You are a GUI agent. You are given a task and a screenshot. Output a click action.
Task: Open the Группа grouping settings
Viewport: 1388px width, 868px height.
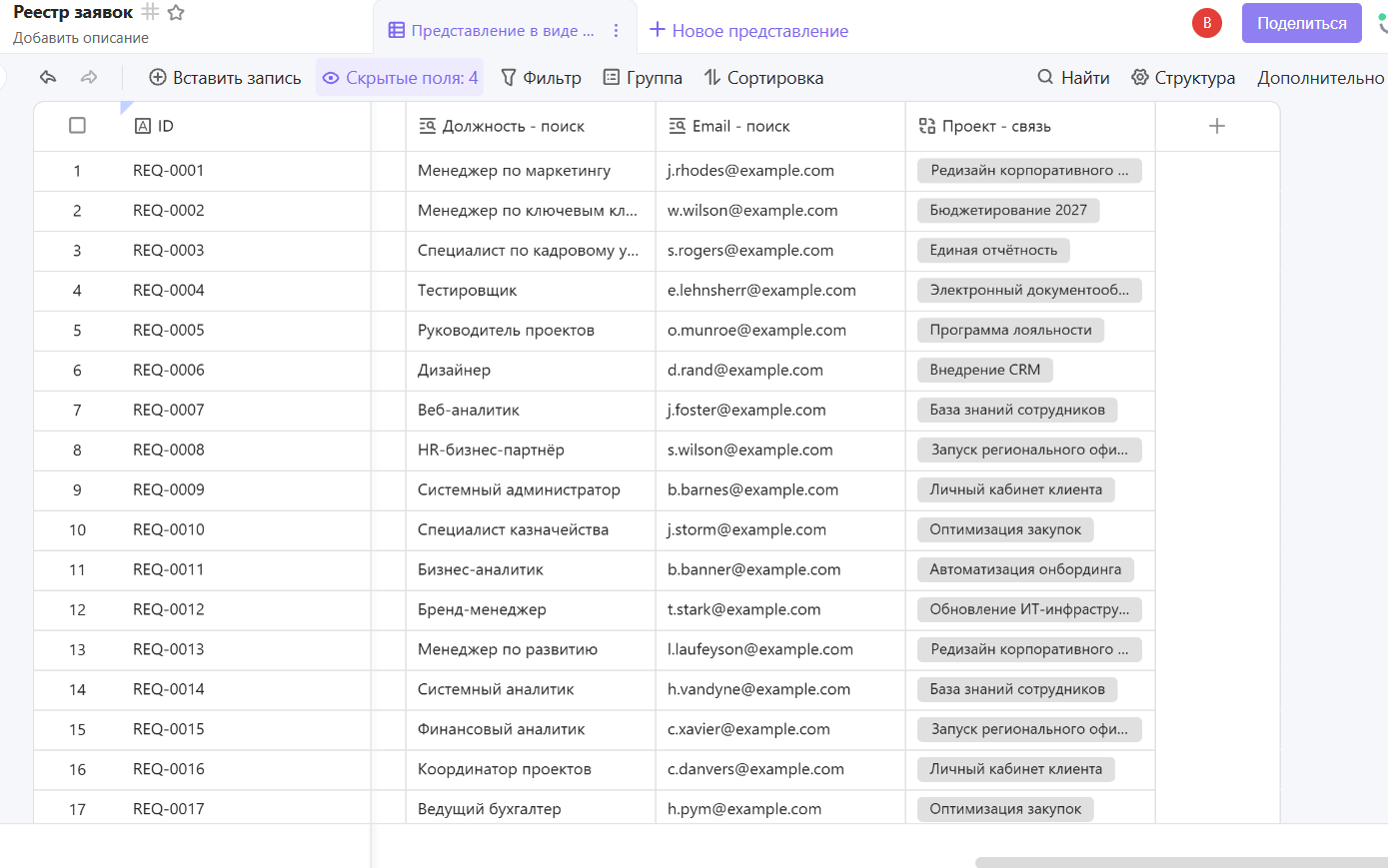pos(643,78)
